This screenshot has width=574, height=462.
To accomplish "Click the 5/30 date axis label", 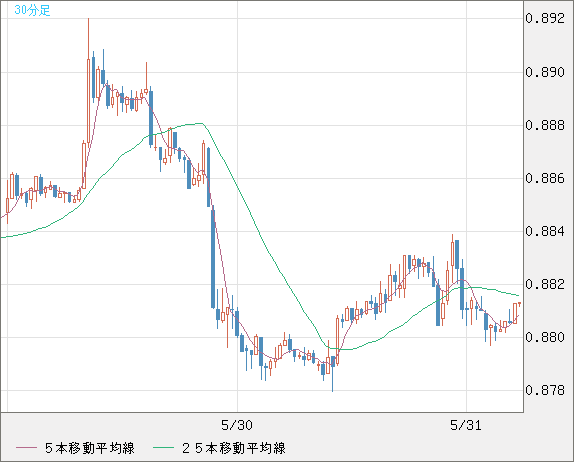I will click(237, 425).
